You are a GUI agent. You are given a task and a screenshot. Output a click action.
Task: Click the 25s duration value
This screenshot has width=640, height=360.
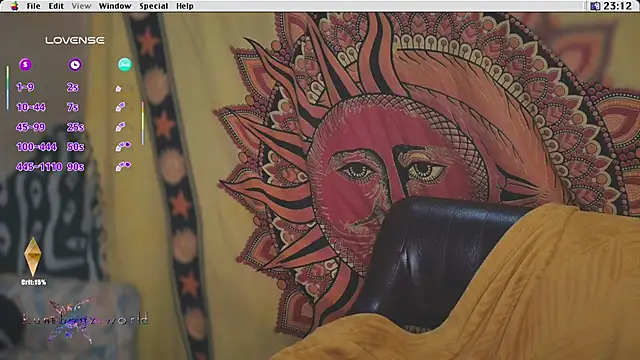(x=76, y=127)
